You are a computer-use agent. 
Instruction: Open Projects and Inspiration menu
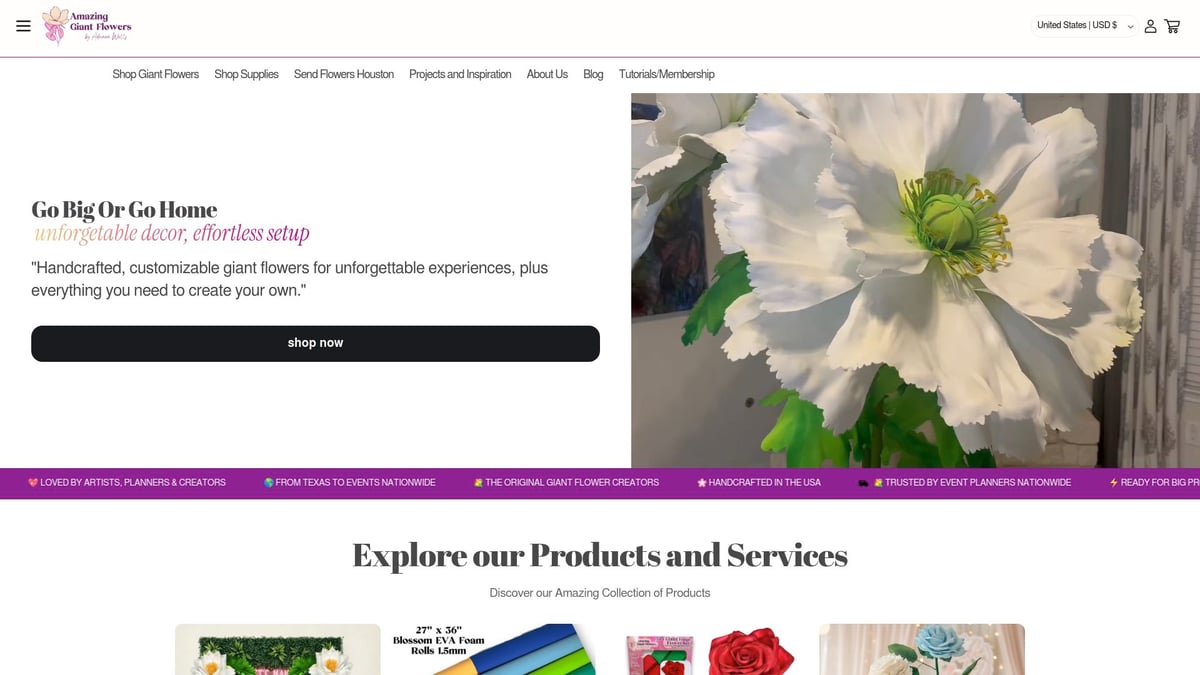click(x=460, y=74)
